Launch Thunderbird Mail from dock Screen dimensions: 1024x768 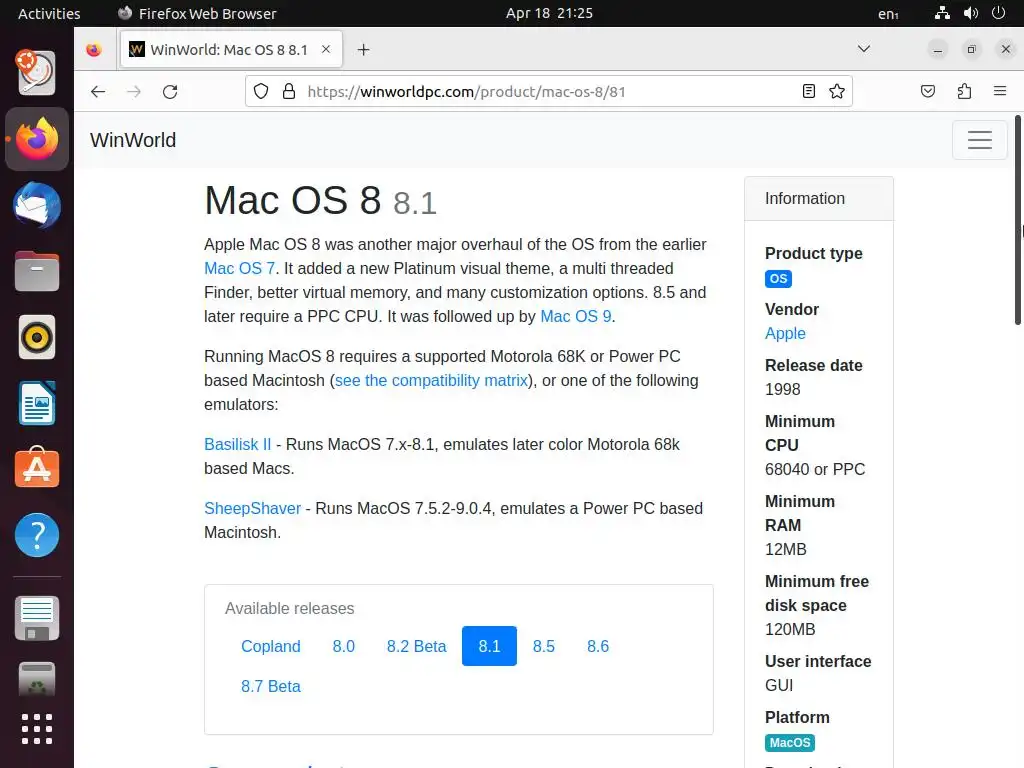pyautogui.click(x=37, y=205)
